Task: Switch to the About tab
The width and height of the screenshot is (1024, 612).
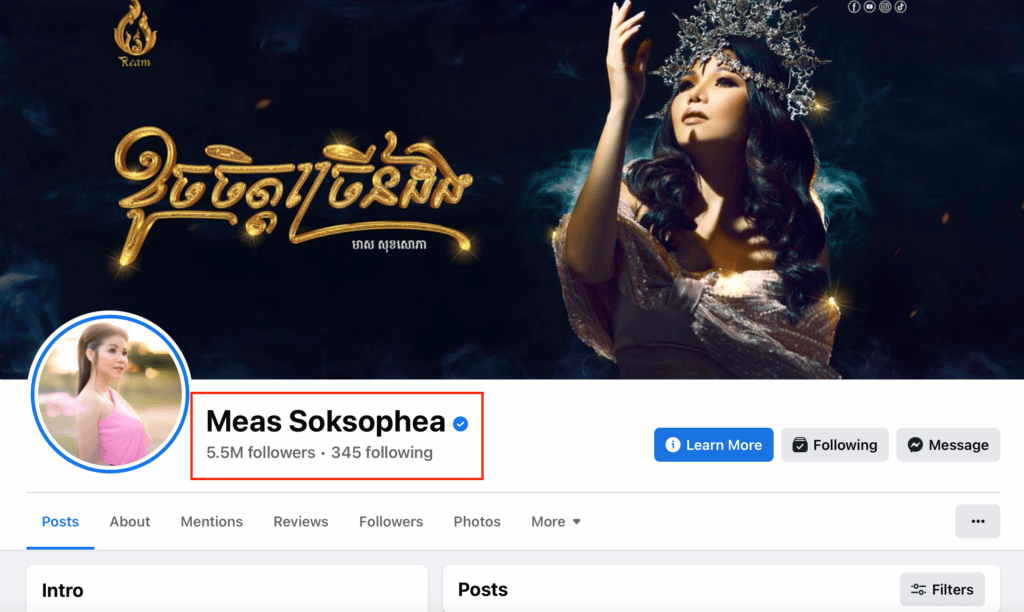Action: coord(130,521)
